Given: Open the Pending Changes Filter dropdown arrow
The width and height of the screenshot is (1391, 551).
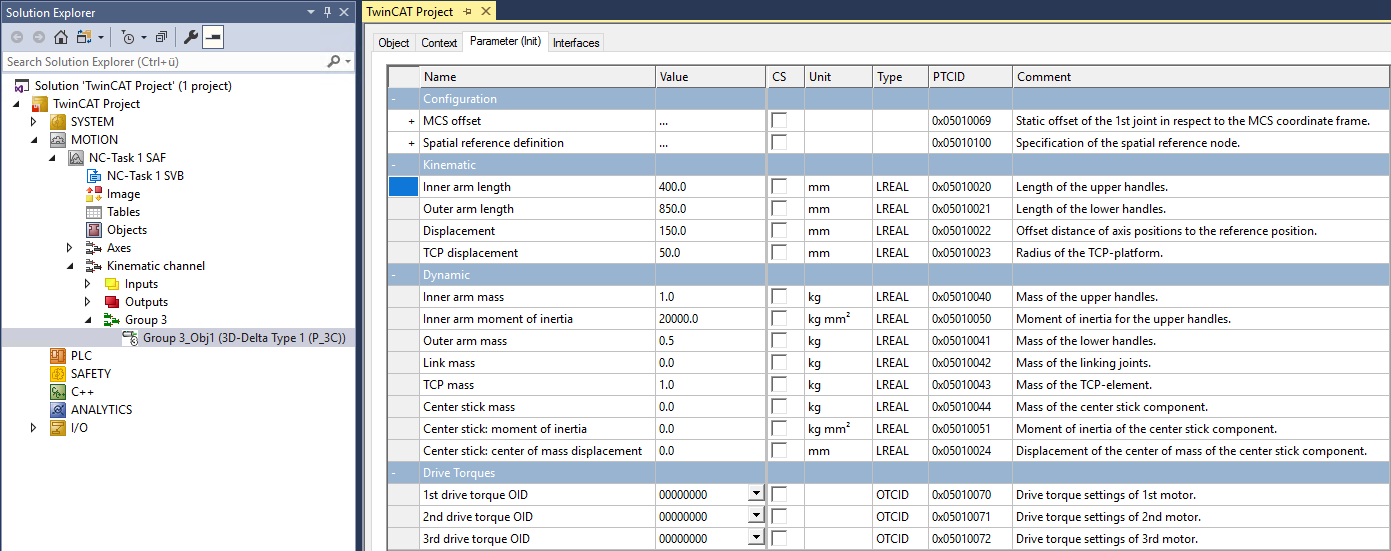Looking at the screenshot, I should tap(144, 38).
